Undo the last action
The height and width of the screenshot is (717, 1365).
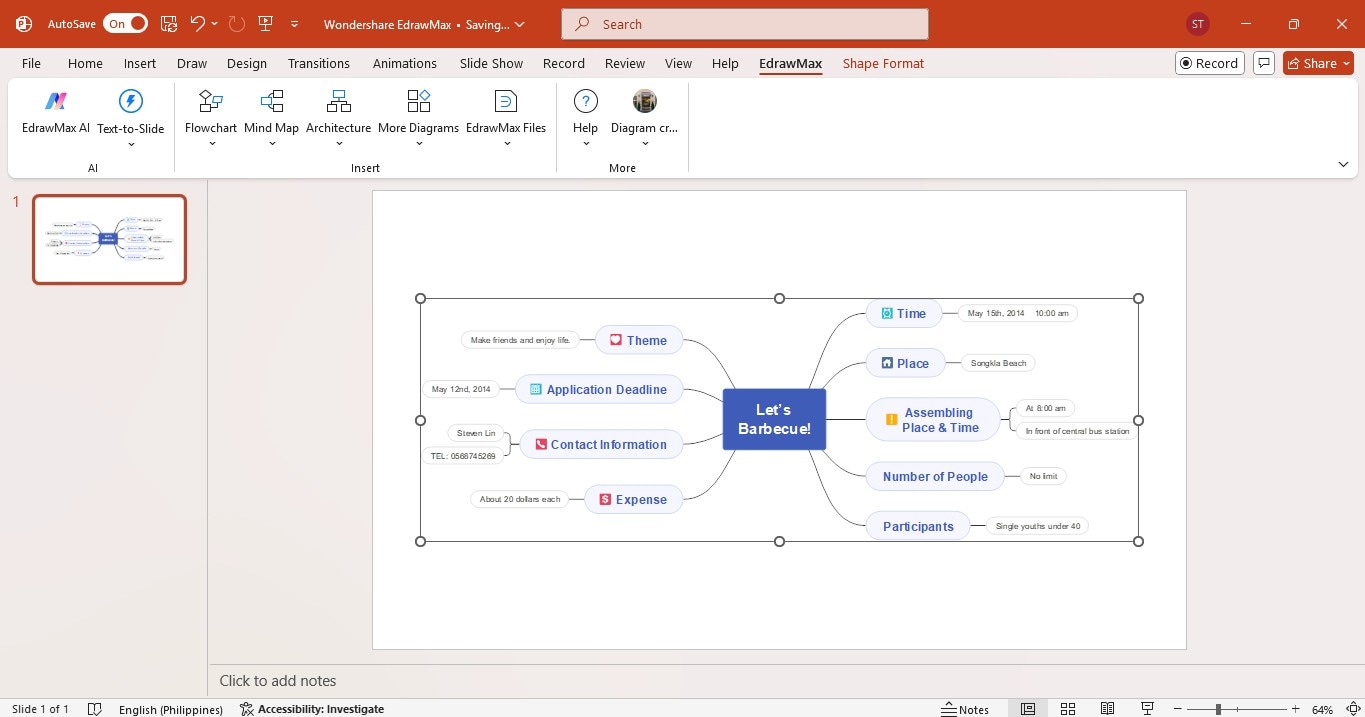click(x=198, y=23)
